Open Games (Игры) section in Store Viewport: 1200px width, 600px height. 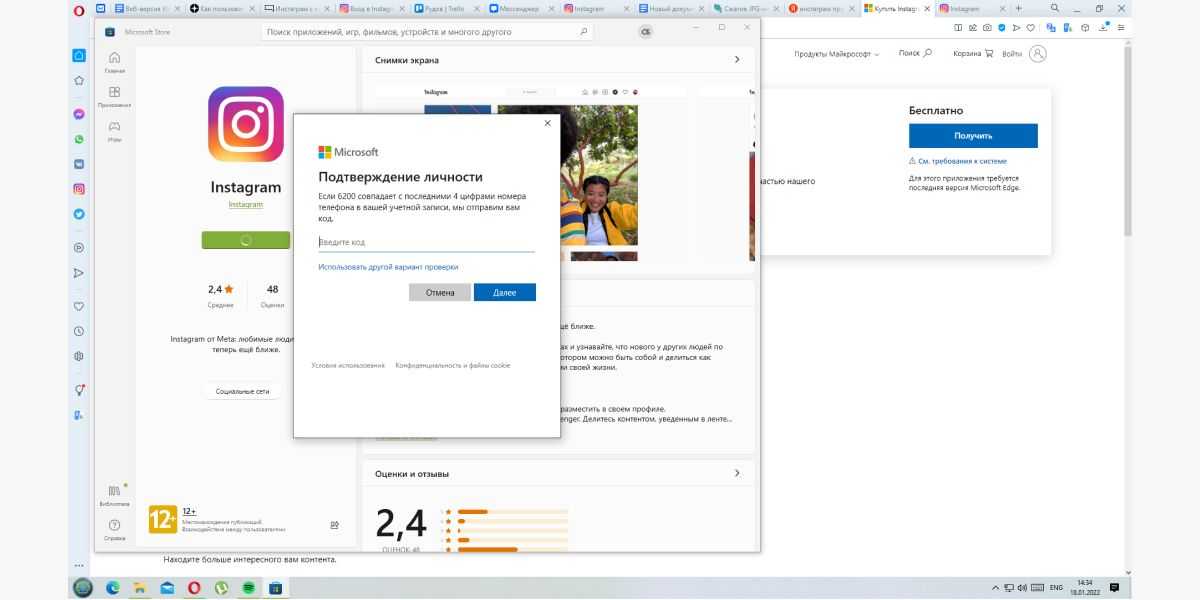coord(114,131)
